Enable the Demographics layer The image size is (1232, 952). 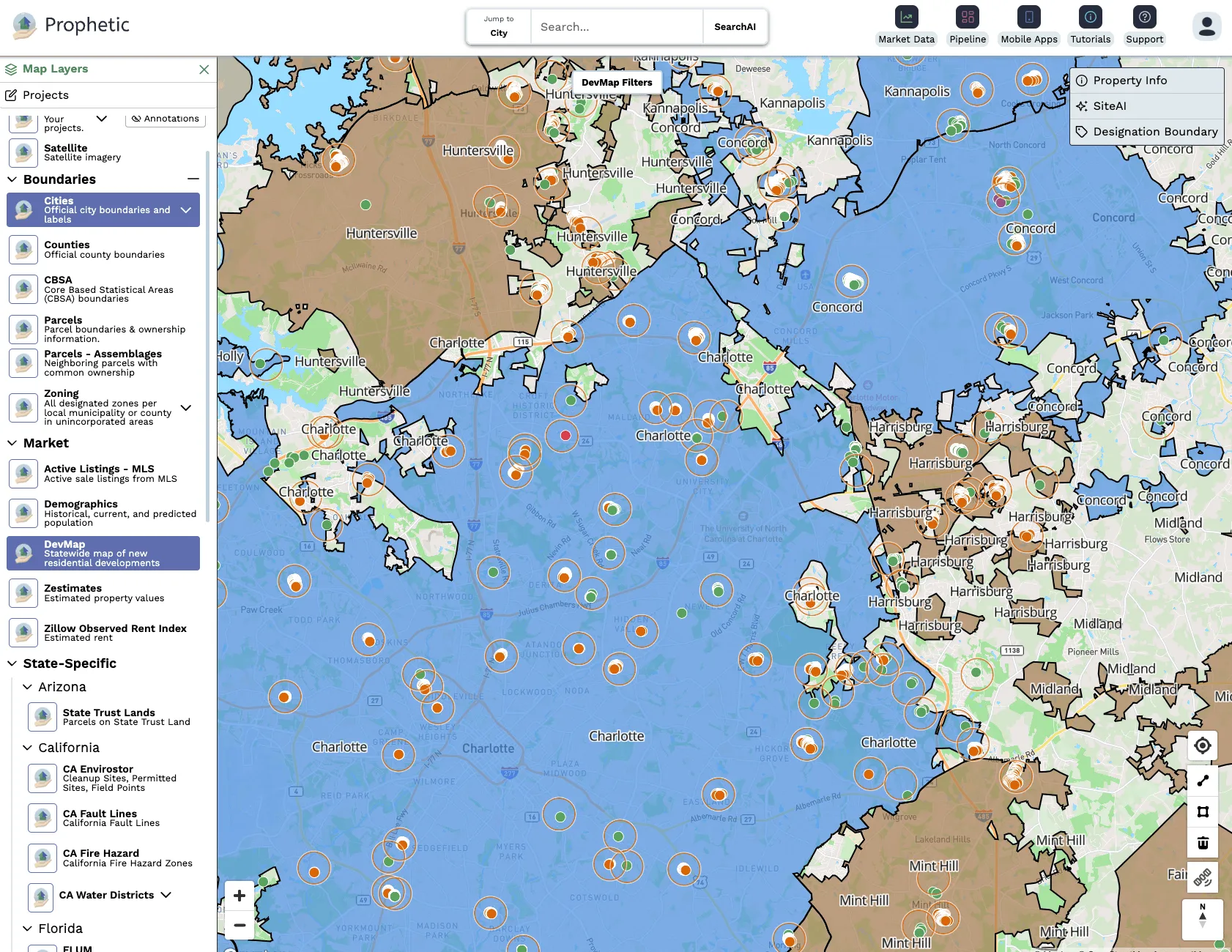(x=103, y=513)
